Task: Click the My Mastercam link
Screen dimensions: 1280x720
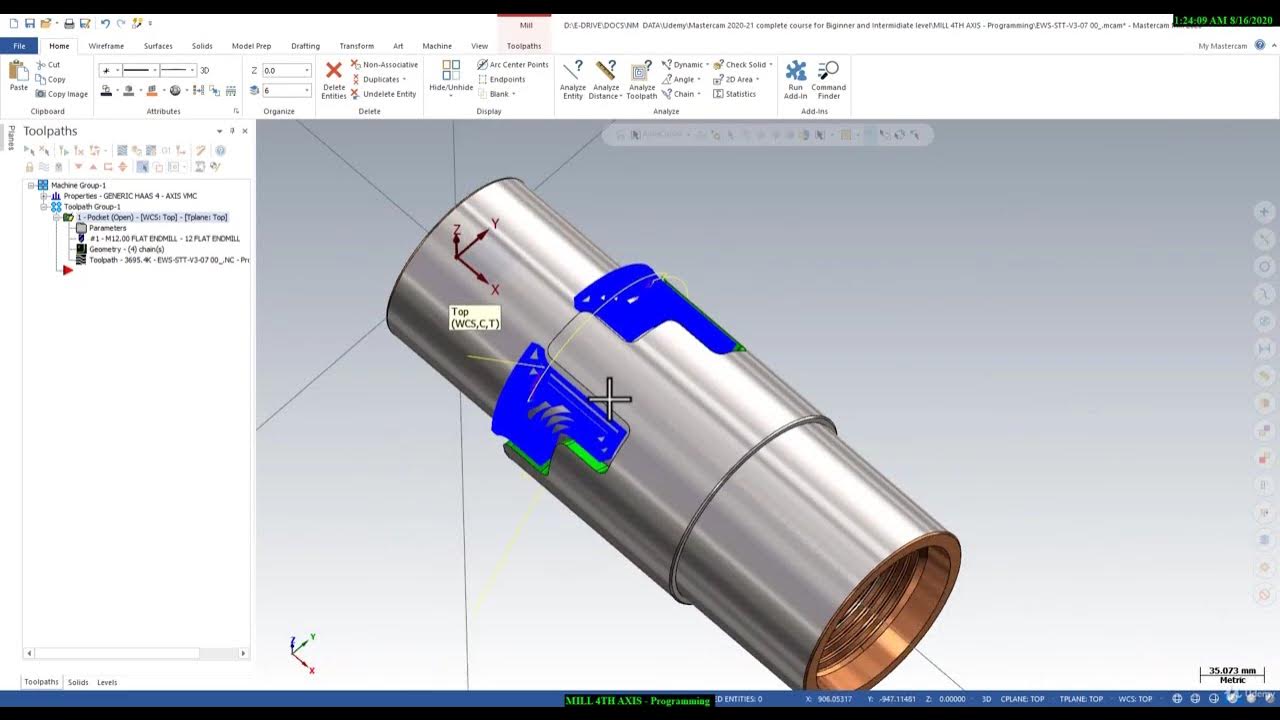Action: click(x=1222, y=46)
